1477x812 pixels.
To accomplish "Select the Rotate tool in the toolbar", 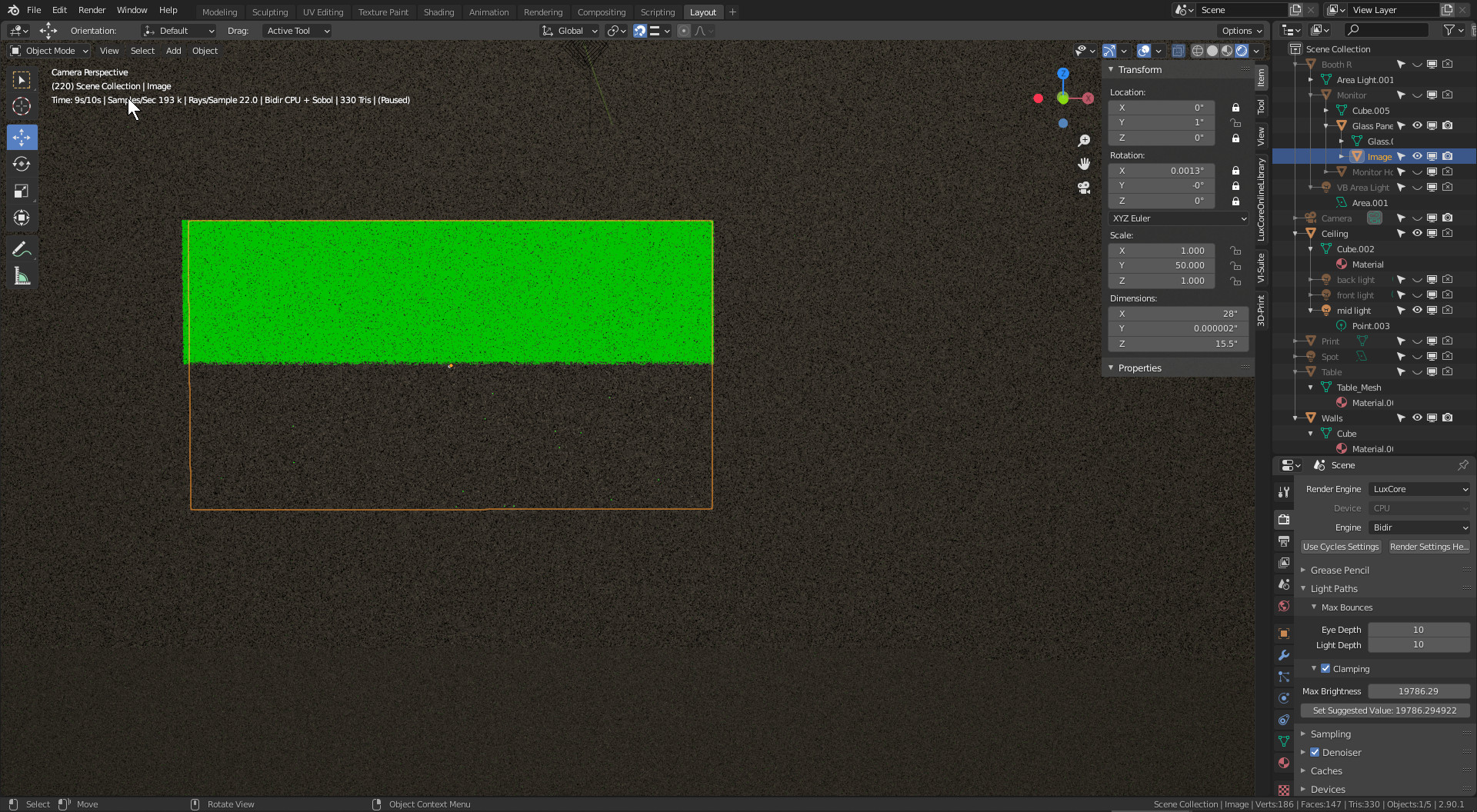I will tap(22, 165).
